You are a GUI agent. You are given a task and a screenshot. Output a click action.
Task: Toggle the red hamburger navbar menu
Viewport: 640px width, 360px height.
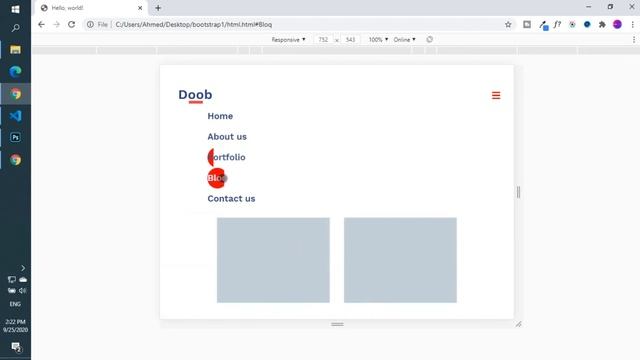click(496, 95)
